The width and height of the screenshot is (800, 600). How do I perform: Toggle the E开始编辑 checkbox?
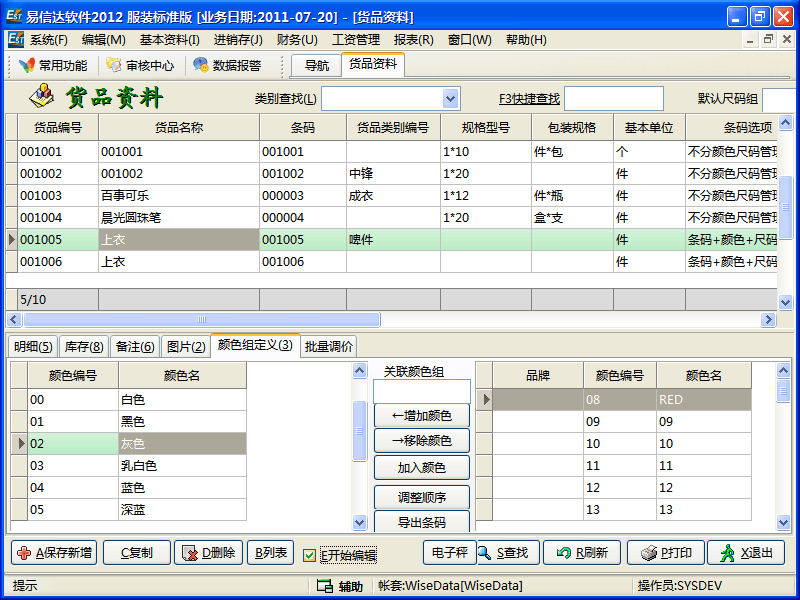point(310,556)
